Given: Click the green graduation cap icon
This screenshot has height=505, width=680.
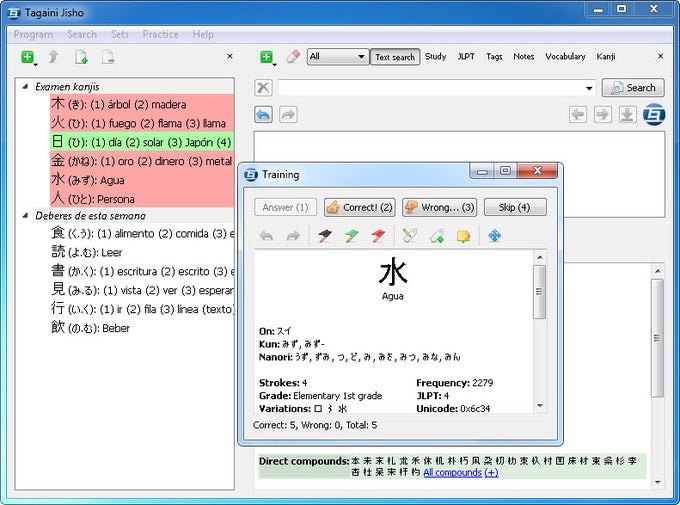Looking at the screenshot, I should click(x=351, y=236).
